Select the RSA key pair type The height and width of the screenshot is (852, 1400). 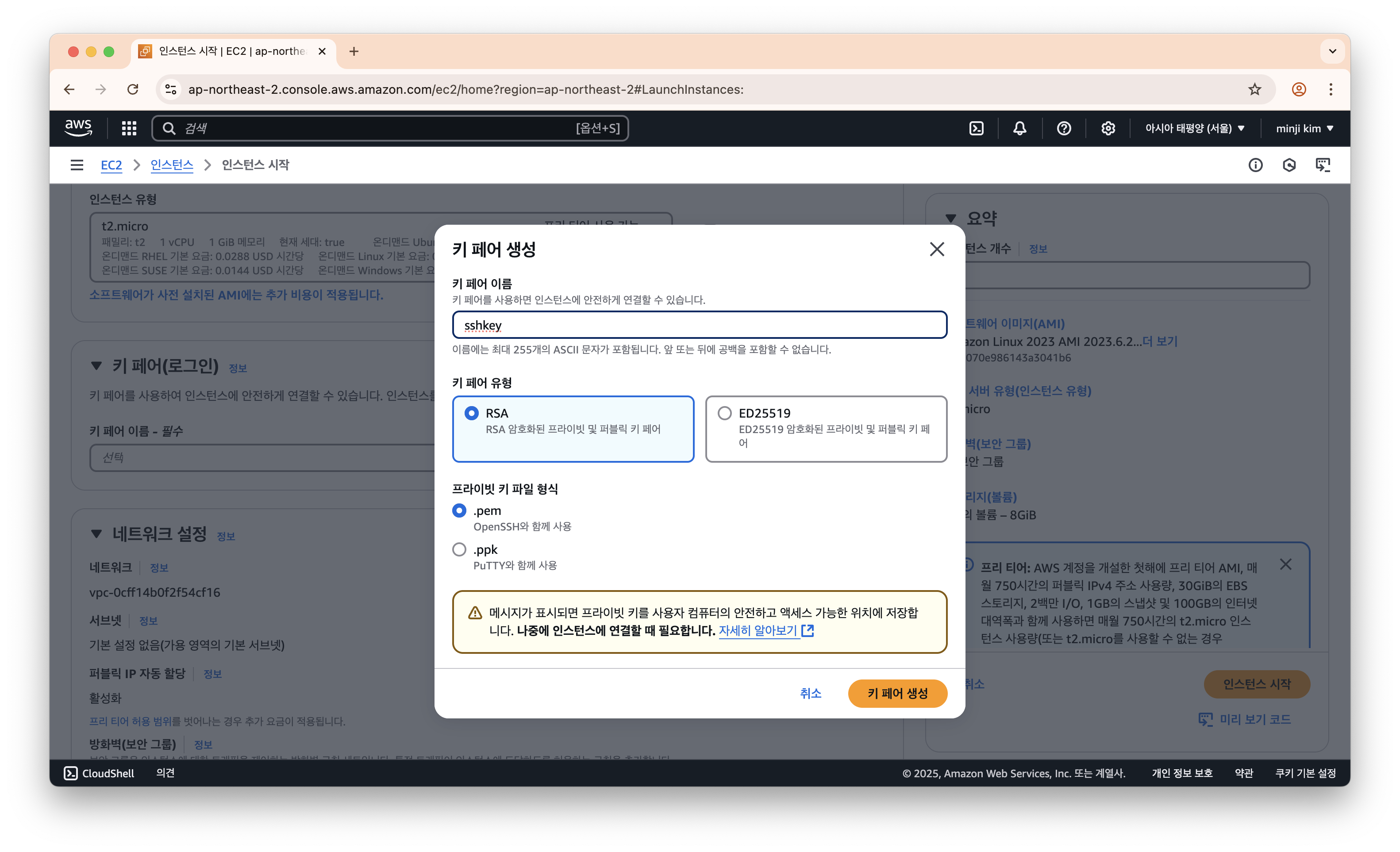click(x=573, y=429)
